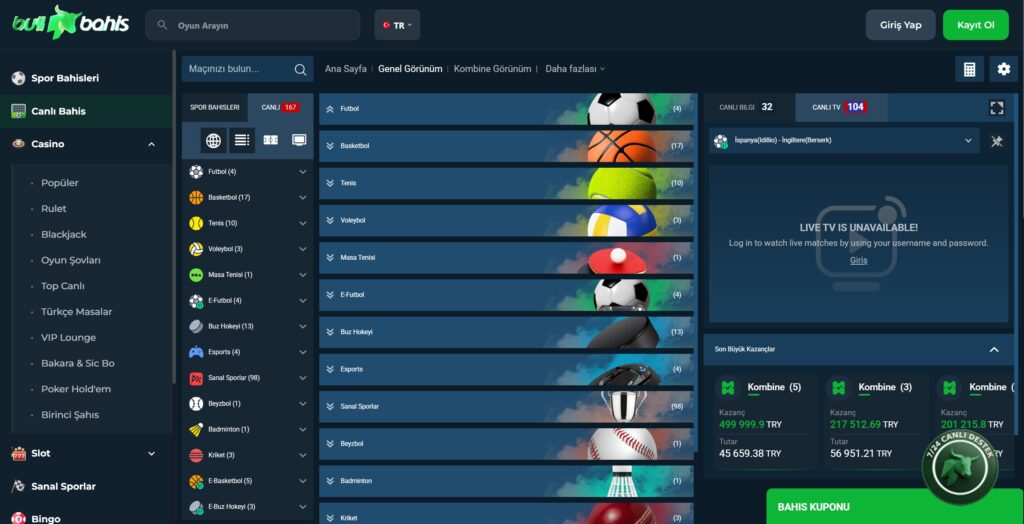1024x524 pixels.
Task: Pin the live TV panel
Action: 997,141
